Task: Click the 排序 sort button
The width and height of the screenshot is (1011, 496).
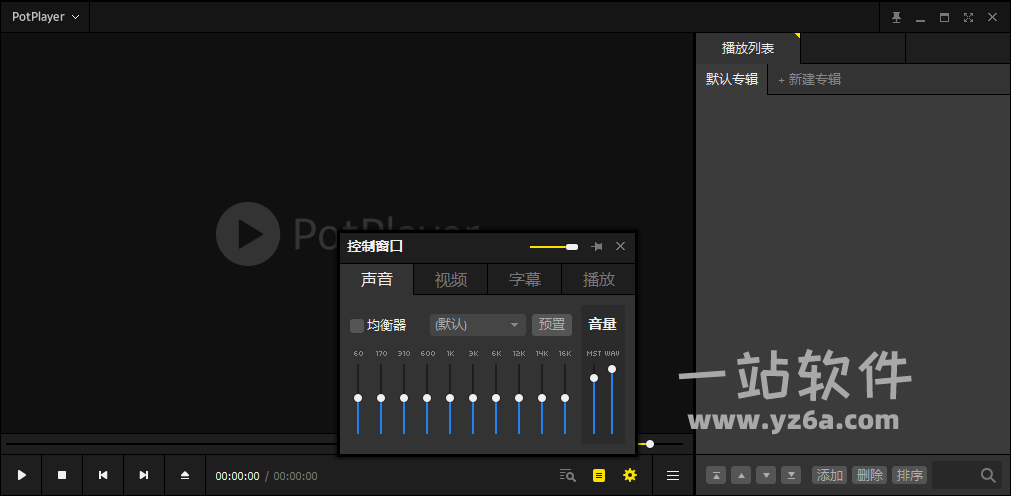Action: click(909, 475)
